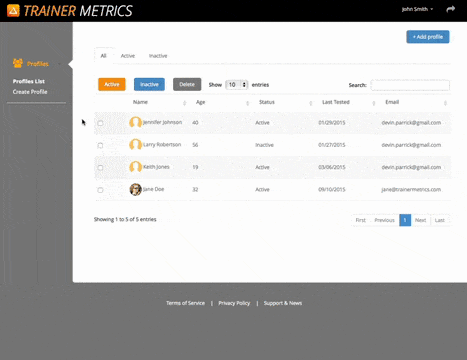Screen dimensions: 467x360
Task: Sort table by Status column arrows
Action: point(311,103)
